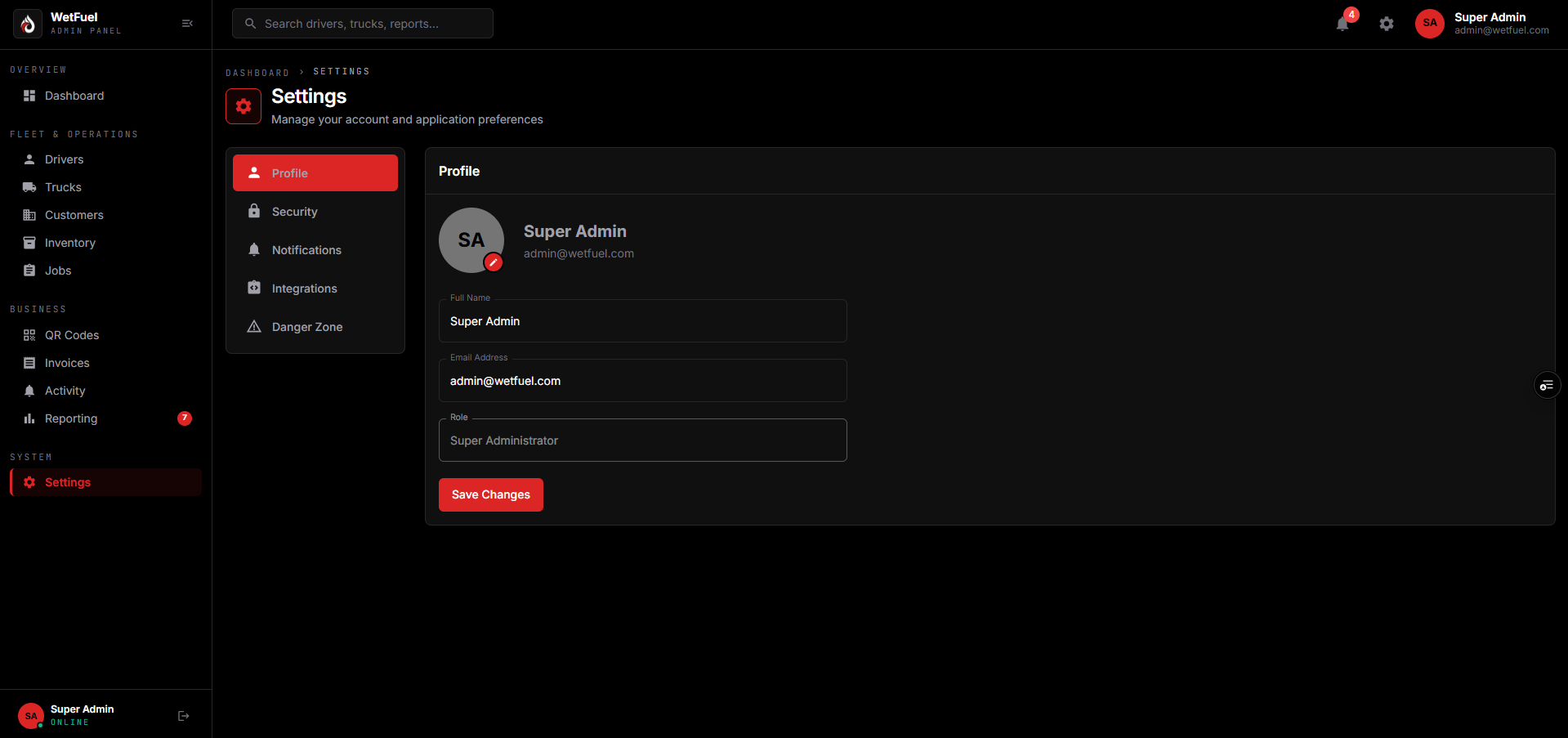Screen dimensions: 1568x738
Task: Collapse the sidebar with menu toggle icon
Action: pos(187,24)
